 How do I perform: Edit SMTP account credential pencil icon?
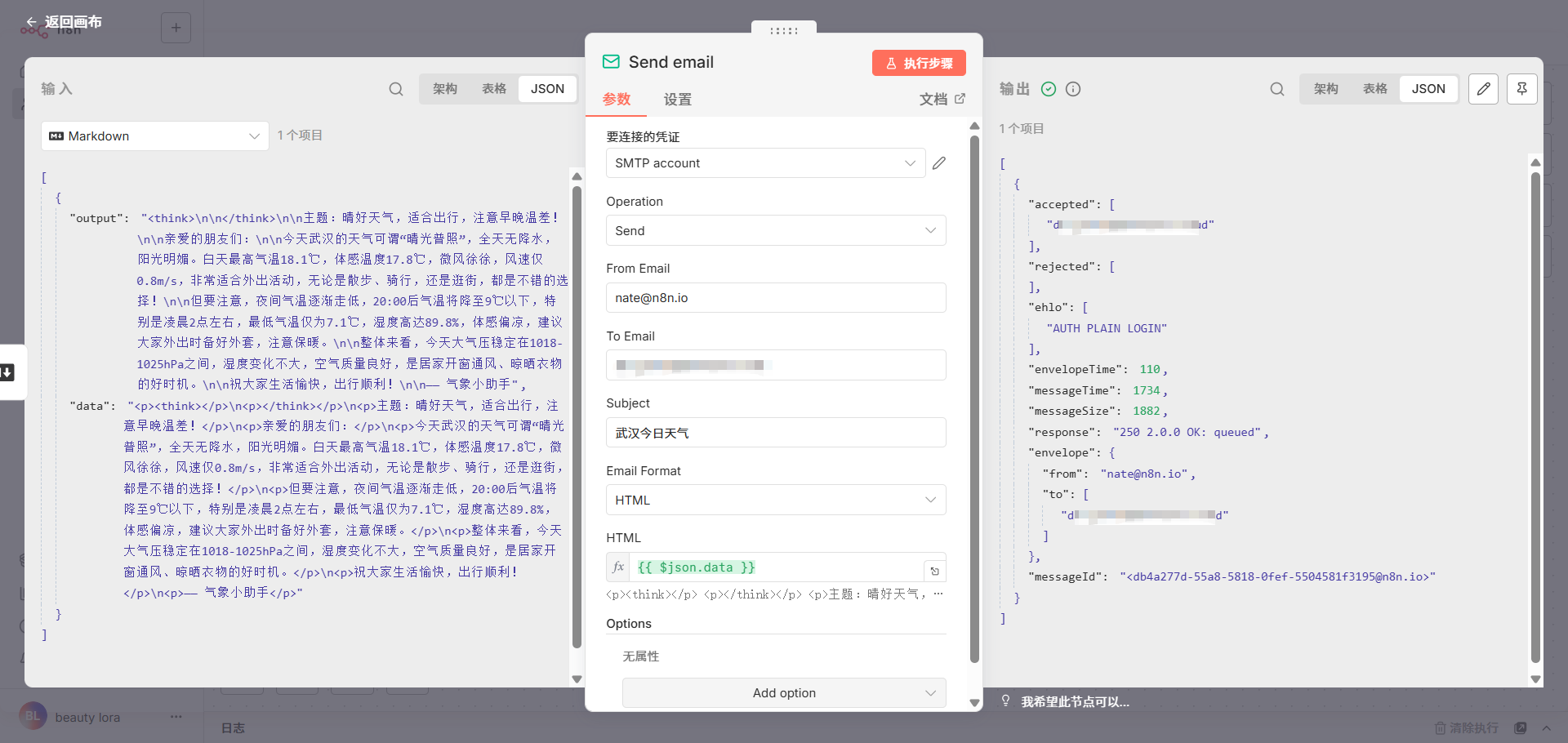(x=939, y=163)
